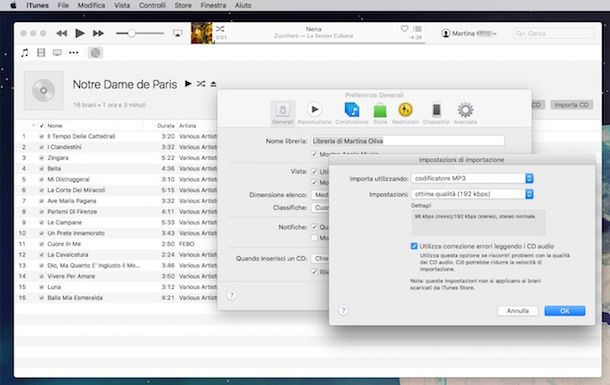Toggle the unchecked Notifiche checkbox
This screenshot has height=385, width=610.
click(x=314, y=238)
